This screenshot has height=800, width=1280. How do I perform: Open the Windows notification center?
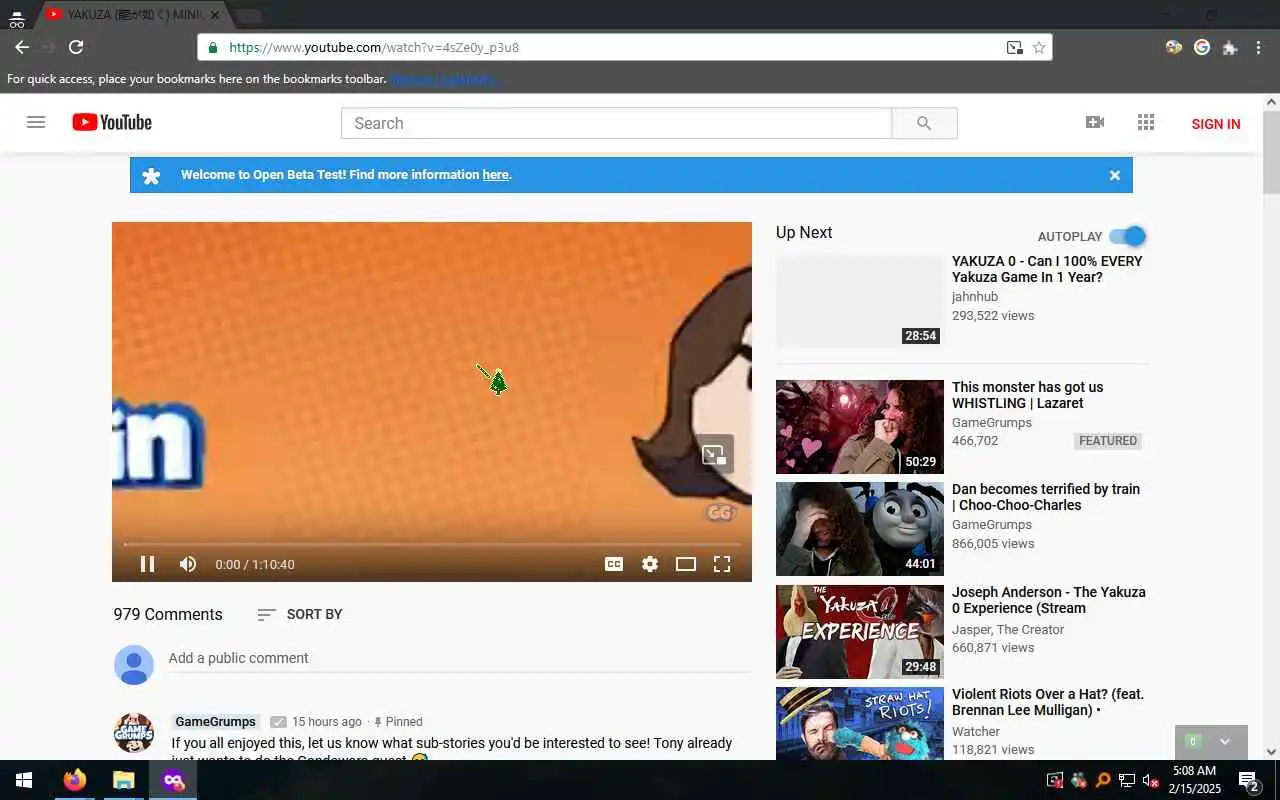tap(1248, 780)
